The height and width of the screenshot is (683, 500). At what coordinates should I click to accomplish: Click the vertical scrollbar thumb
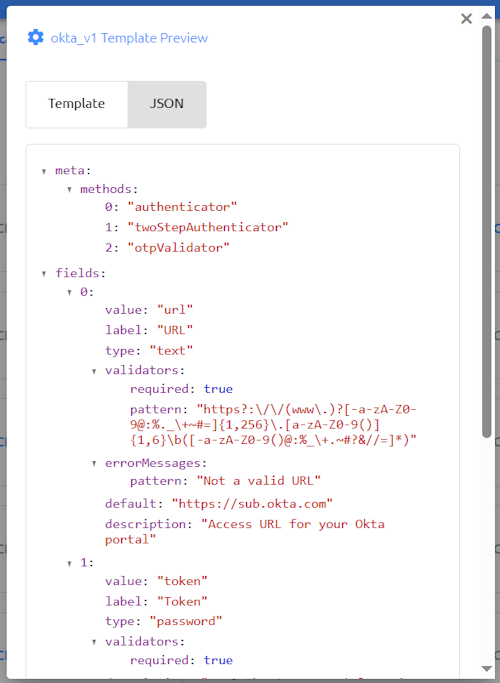486,231
